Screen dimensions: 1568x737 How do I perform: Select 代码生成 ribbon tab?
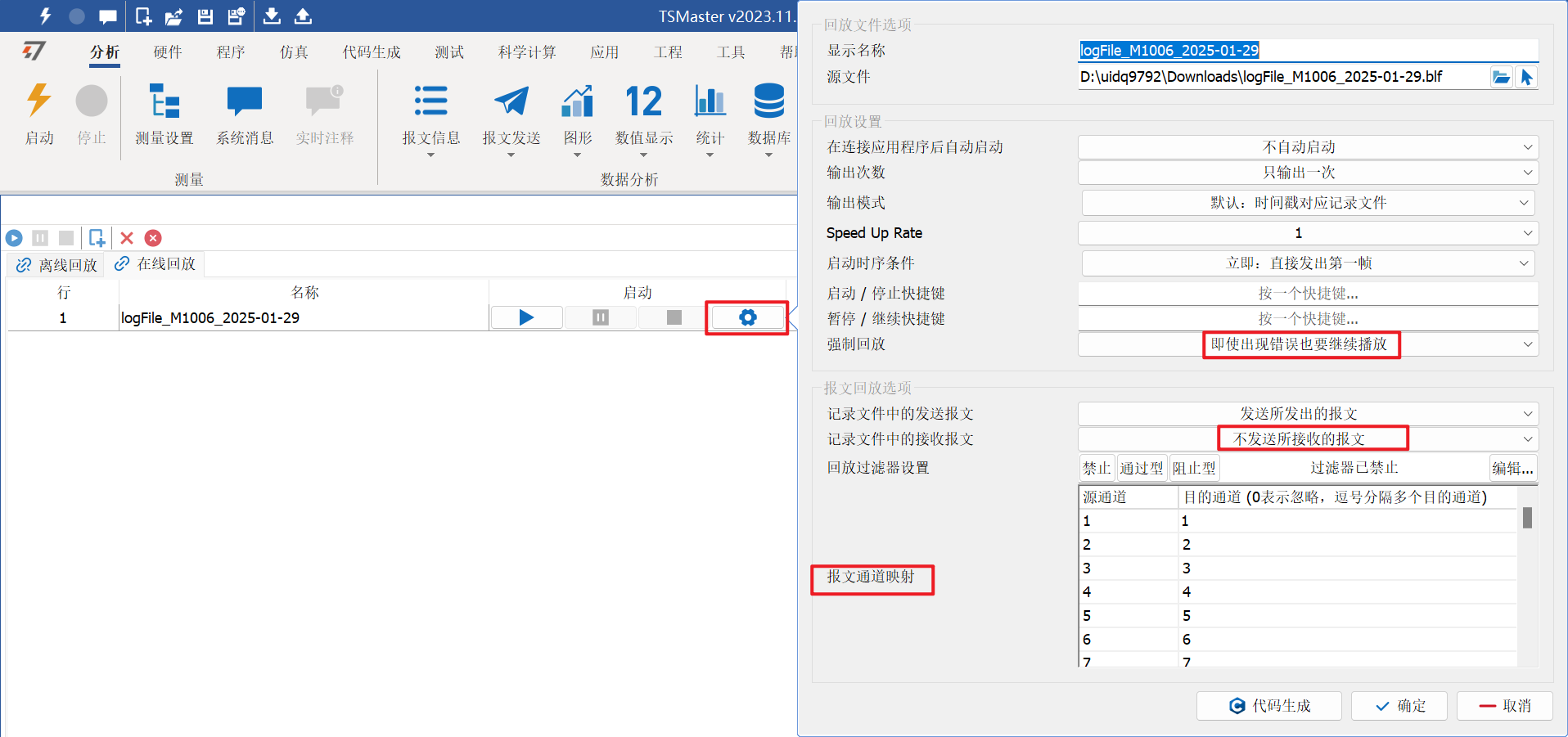point(372,52)
